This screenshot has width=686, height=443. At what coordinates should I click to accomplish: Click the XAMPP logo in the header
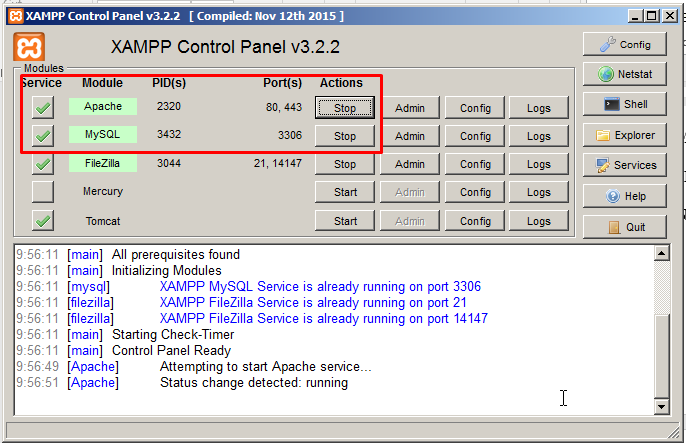pos(29,47)
